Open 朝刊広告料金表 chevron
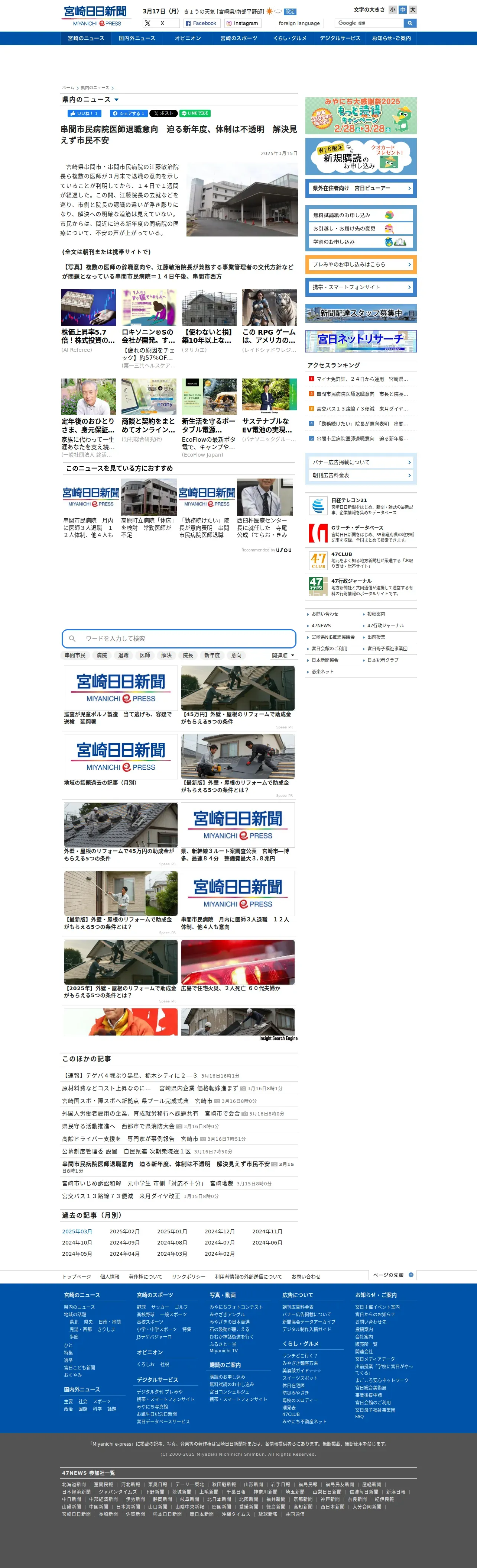This screenshot has width=477, height=1568. pyautogui.click(x=409, y=476)
